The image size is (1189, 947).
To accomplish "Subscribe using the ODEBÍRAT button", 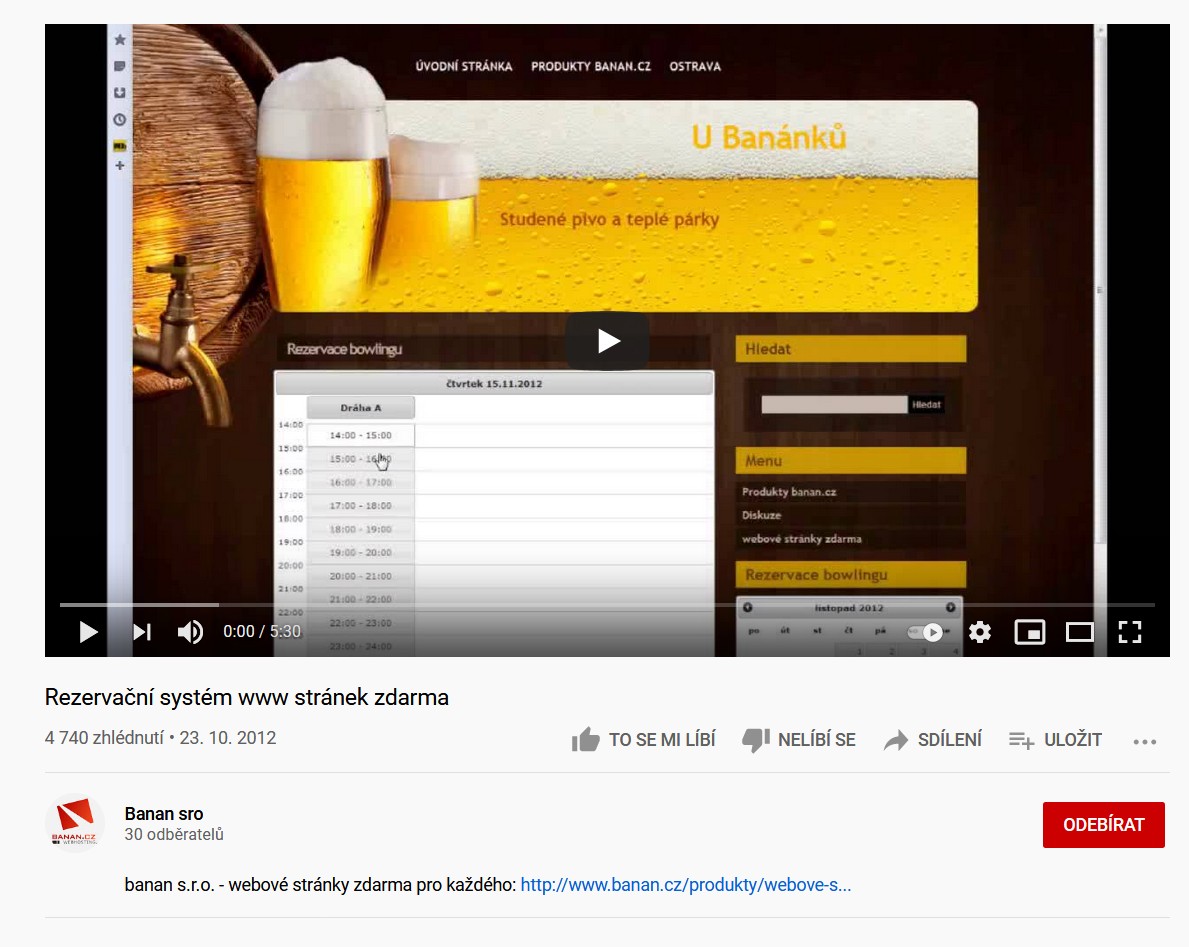I will coord(1103,824).
